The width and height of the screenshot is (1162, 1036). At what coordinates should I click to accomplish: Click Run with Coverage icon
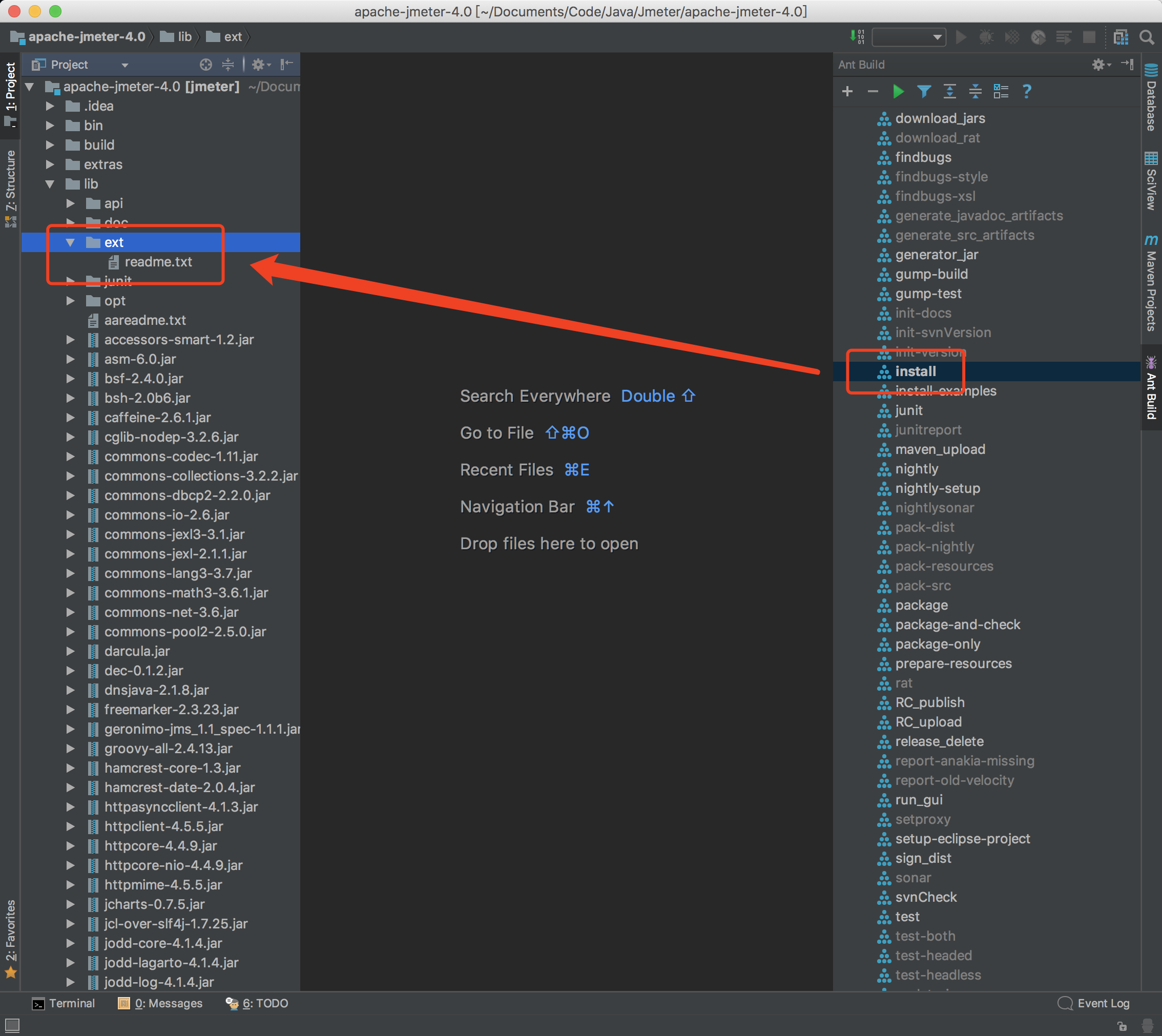point(1012,37)
